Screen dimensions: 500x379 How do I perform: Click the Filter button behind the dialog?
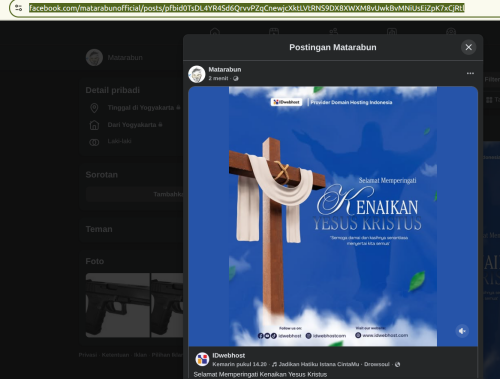[492, 79]
